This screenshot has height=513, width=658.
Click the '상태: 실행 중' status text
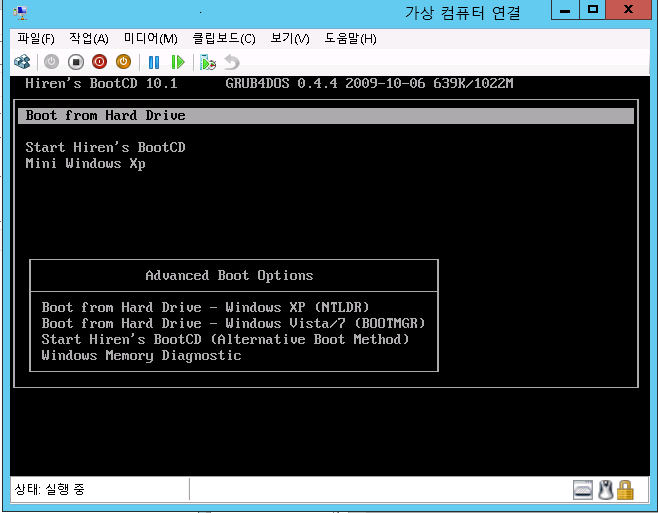point(50,489)
